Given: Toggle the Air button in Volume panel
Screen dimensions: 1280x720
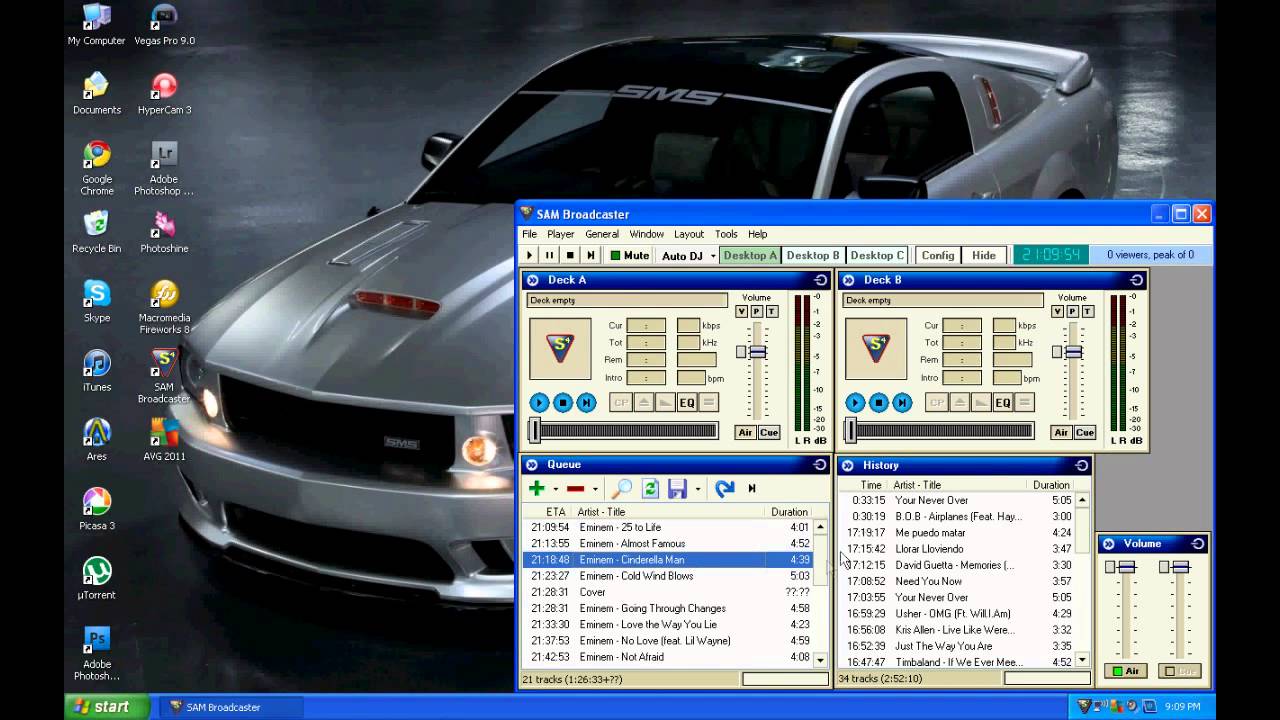Looking at the screenshot, I should coord(1126,671).
